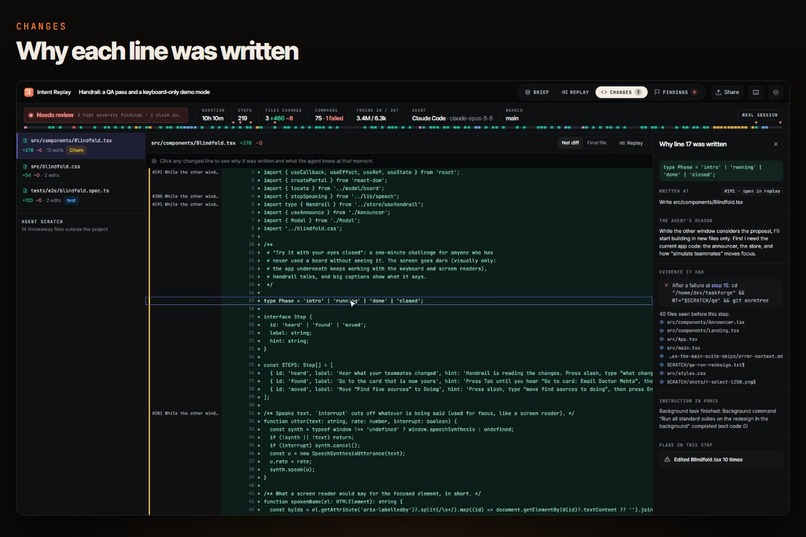Open src/App.tsx from evidence list

682,339
